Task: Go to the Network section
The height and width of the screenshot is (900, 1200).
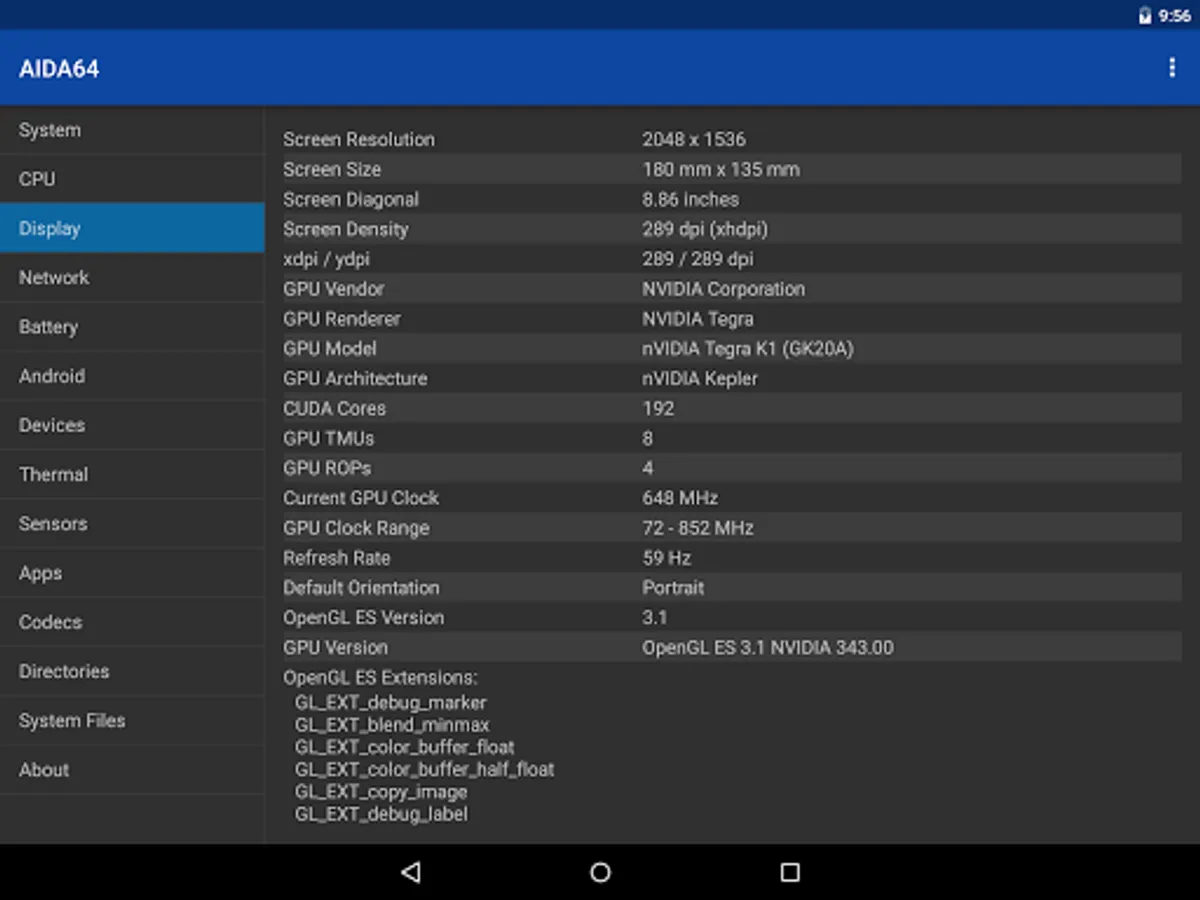Action: coord(132,277)
